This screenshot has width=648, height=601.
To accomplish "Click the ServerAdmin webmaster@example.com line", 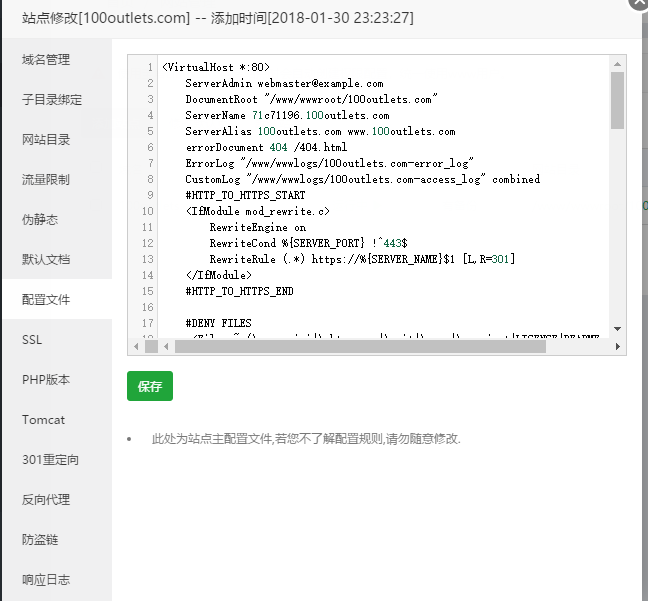I will pyautogui.click(x=284, y=83).
